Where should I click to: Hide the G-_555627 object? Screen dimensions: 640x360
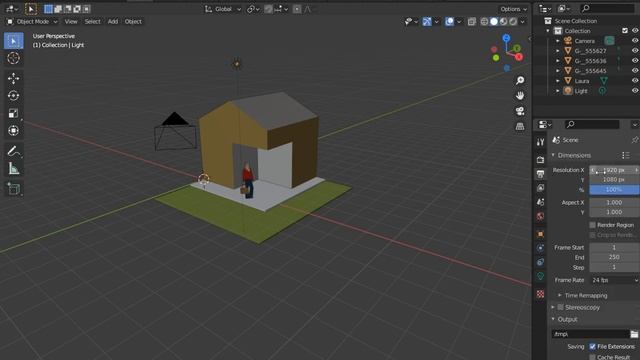635,51
